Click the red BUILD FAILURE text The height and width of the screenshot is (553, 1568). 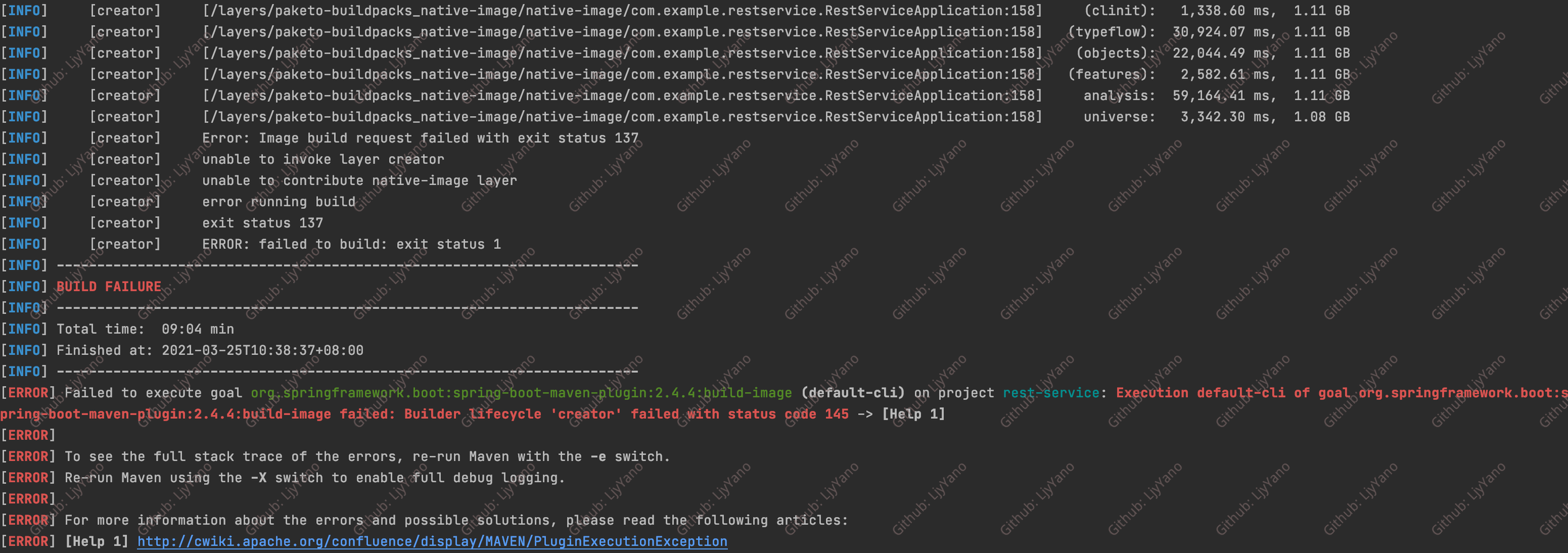[x=109, y=286]
